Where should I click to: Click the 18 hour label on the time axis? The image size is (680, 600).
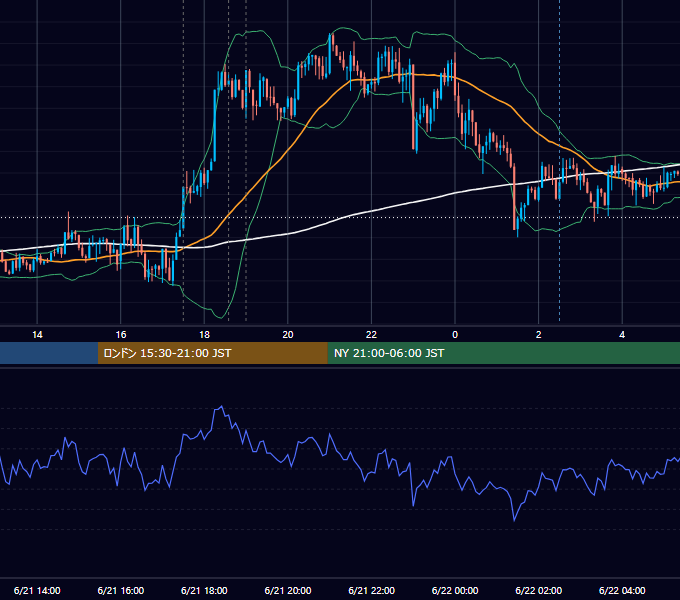point(204,335)
